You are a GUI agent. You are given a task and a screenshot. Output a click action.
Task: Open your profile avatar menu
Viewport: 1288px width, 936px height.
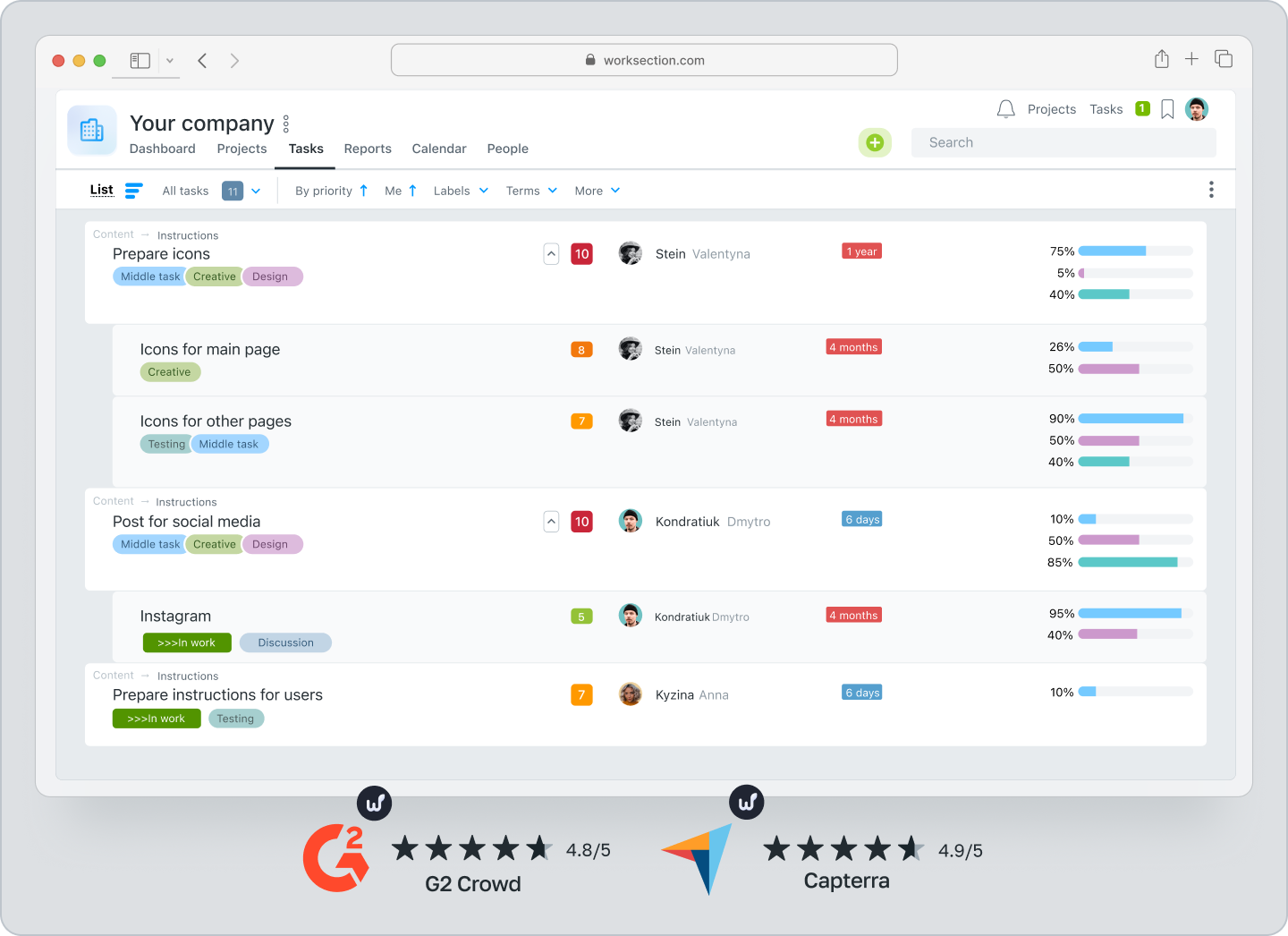tap(1197, 108)
